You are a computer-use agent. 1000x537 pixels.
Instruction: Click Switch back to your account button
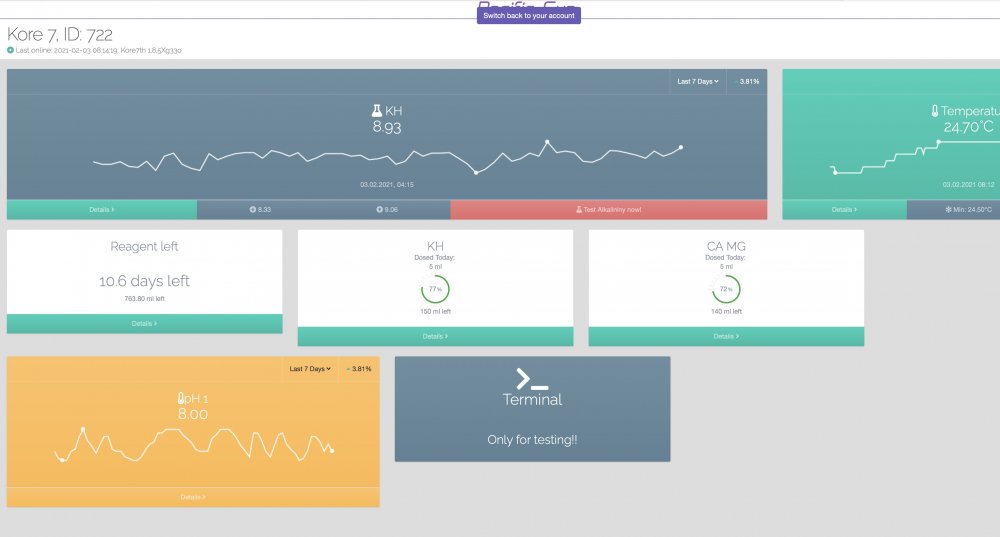(528, 16)
